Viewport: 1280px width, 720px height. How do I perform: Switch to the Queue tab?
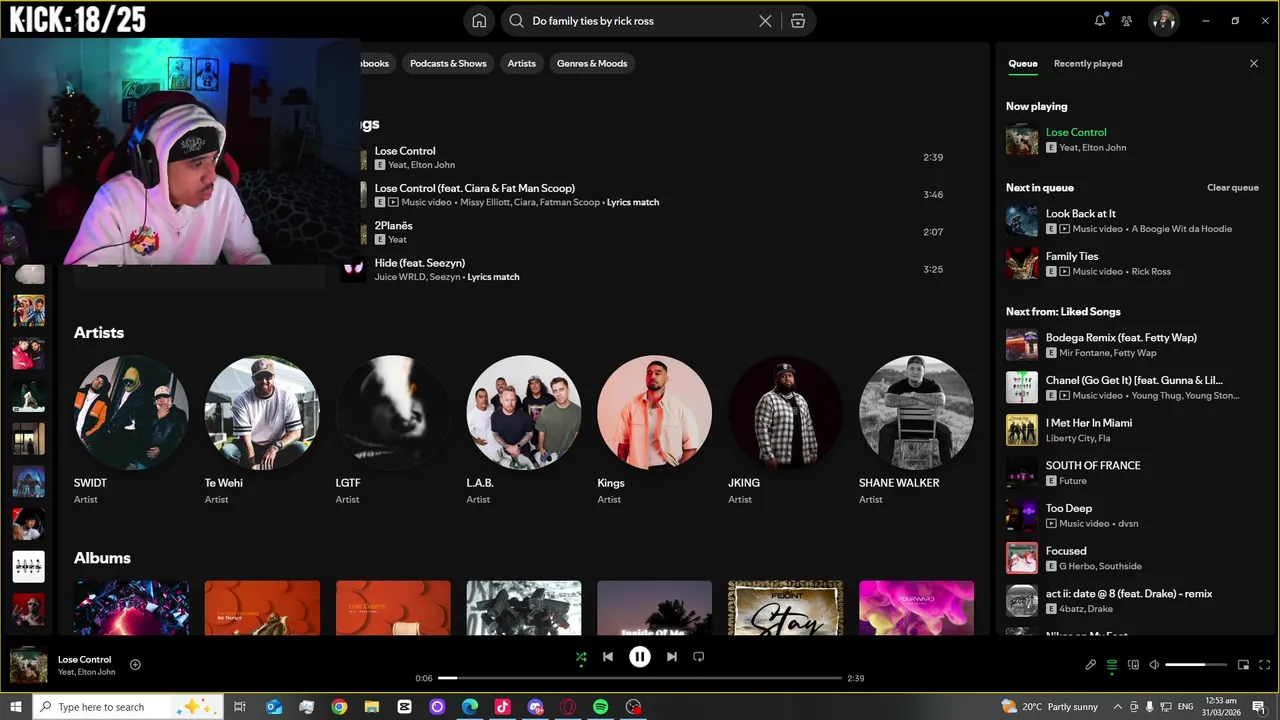1023,63
